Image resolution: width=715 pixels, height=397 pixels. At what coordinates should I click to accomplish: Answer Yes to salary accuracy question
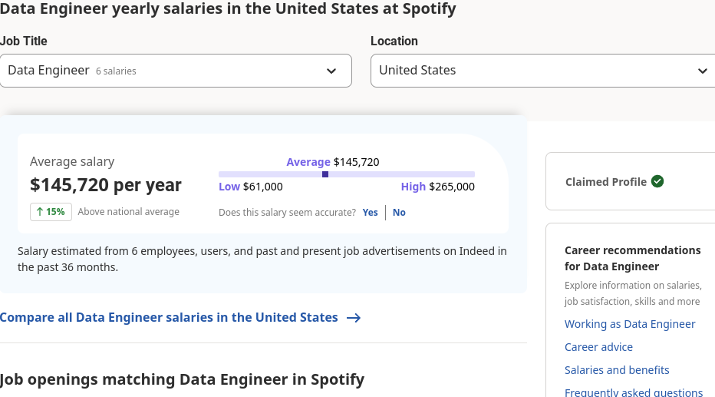click(370, 212)
